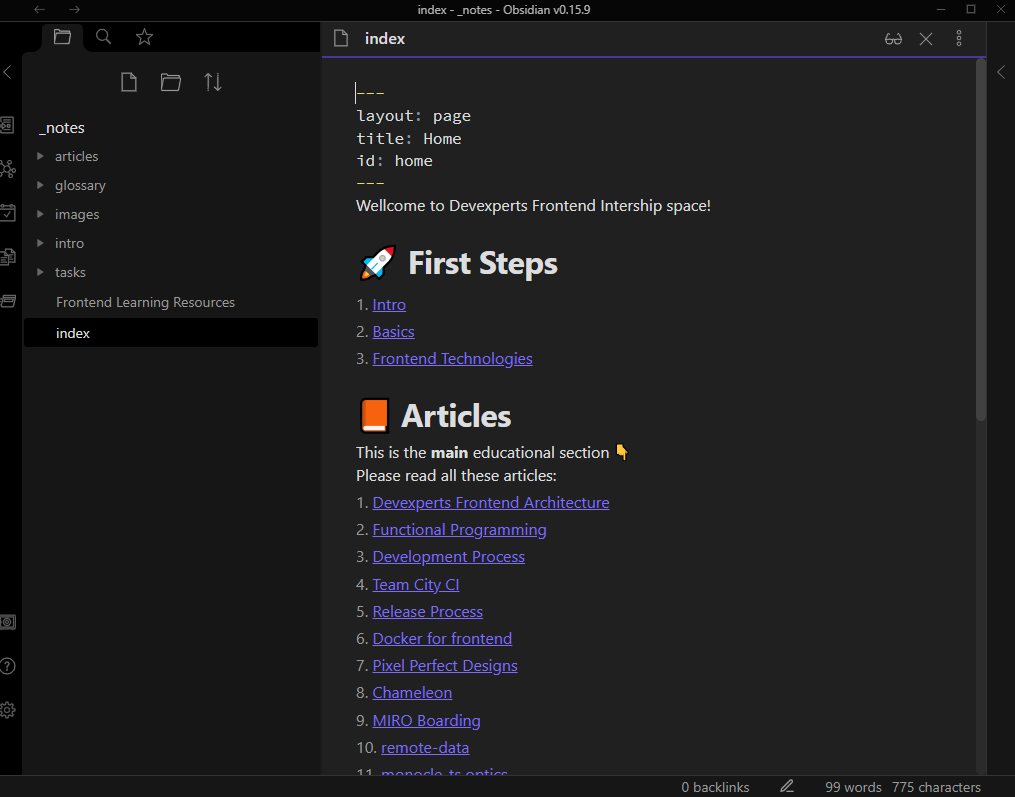The image size is (1015, 797).
Task: Open remote-data link
Action: tap(425, 748)
